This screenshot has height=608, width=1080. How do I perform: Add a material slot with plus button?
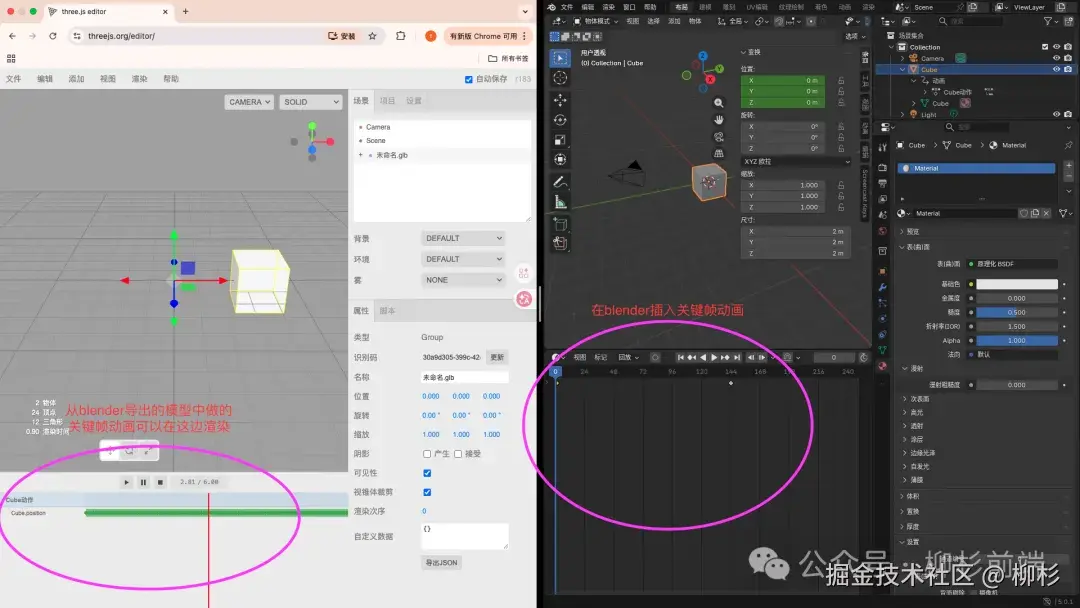(x=1068, y=165)
